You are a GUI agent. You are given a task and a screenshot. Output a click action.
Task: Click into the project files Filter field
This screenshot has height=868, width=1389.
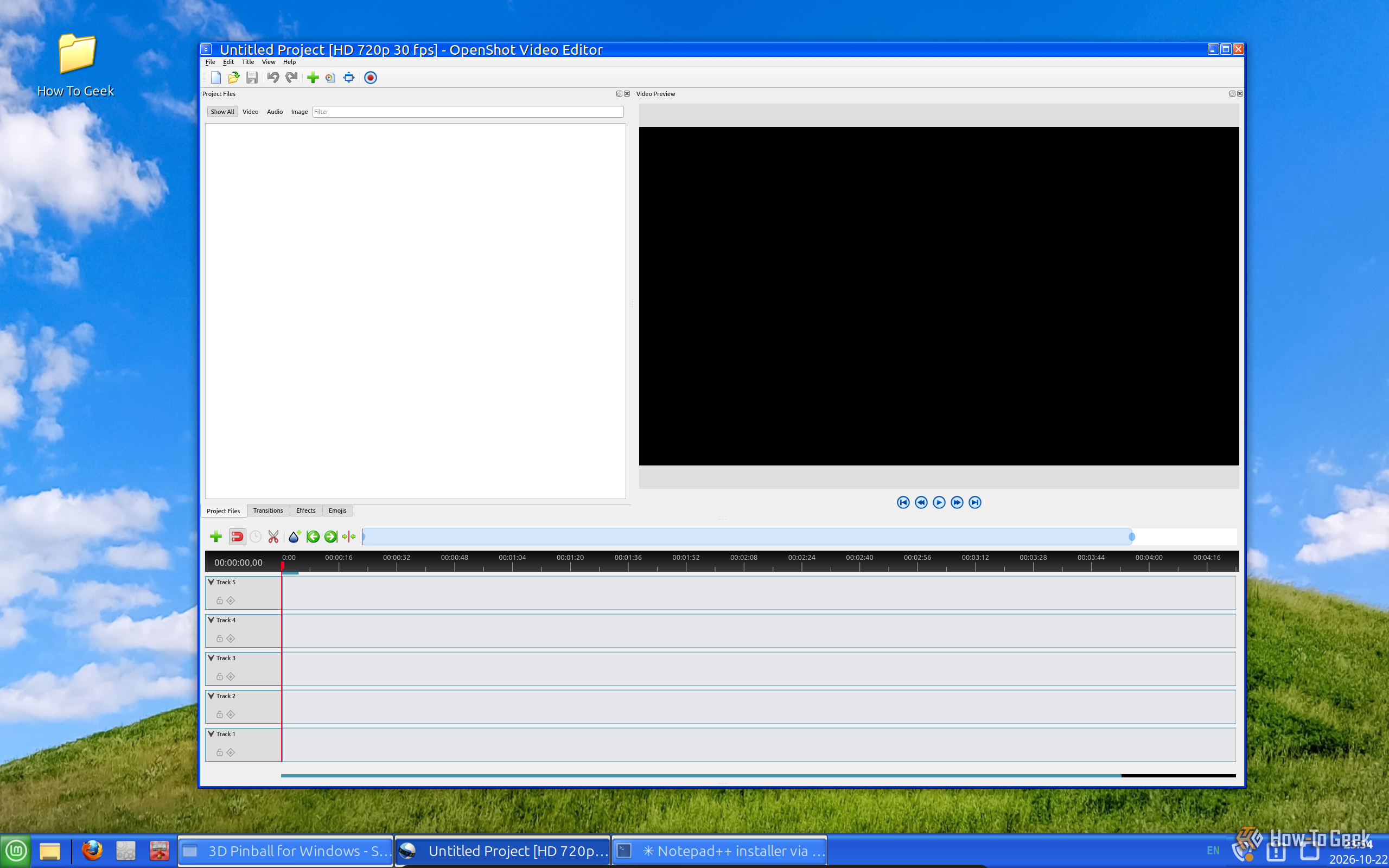point(468,112)
